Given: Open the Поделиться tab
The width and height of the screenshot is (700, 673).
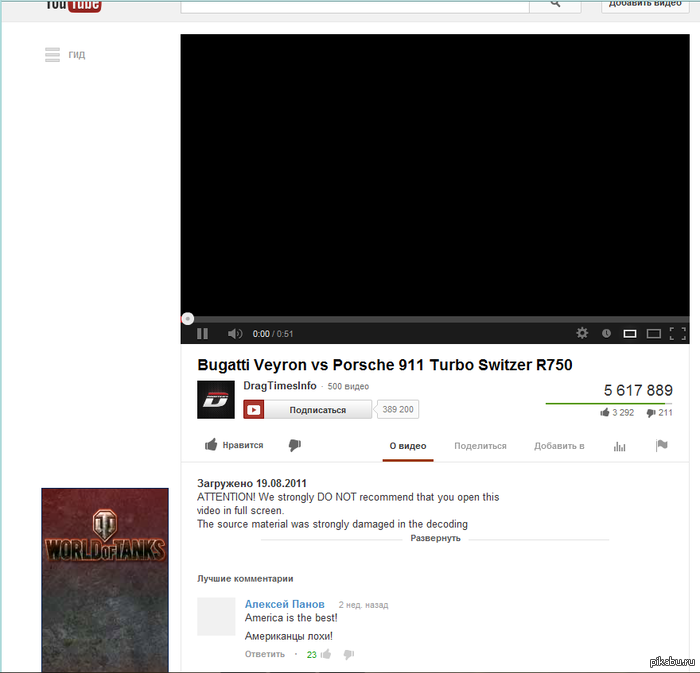Looking at the screenshot, I should [480, 446].
